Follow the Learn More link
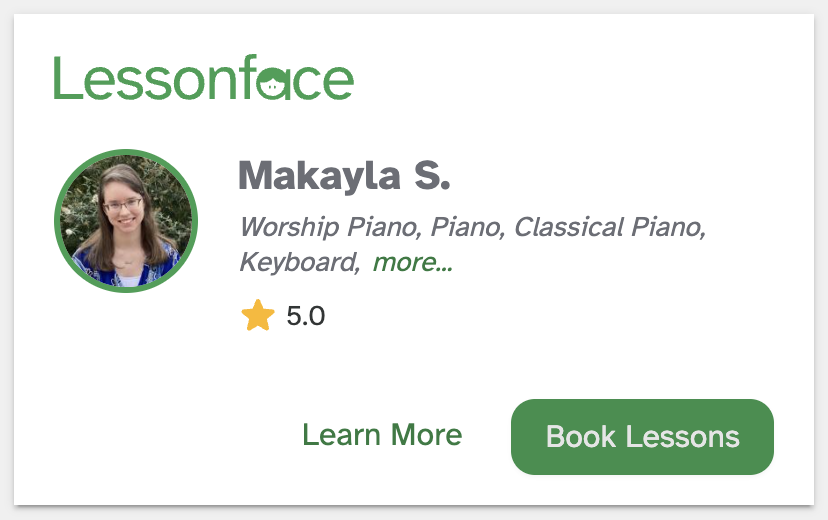828x520 pixels. (x=382, y=436)
